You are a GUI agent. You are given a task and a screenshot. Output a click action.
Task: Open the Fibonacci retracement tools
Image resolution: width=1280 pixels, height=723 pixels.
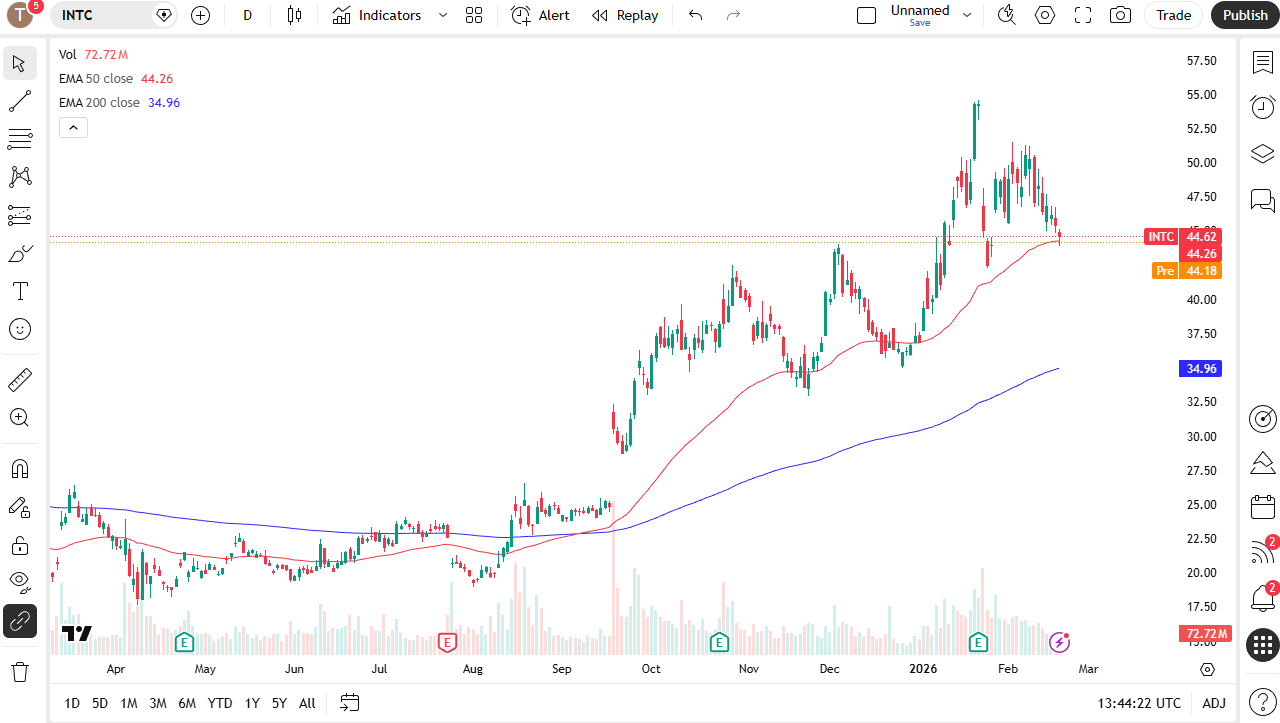pyautogui.click(x=20, y=139)
